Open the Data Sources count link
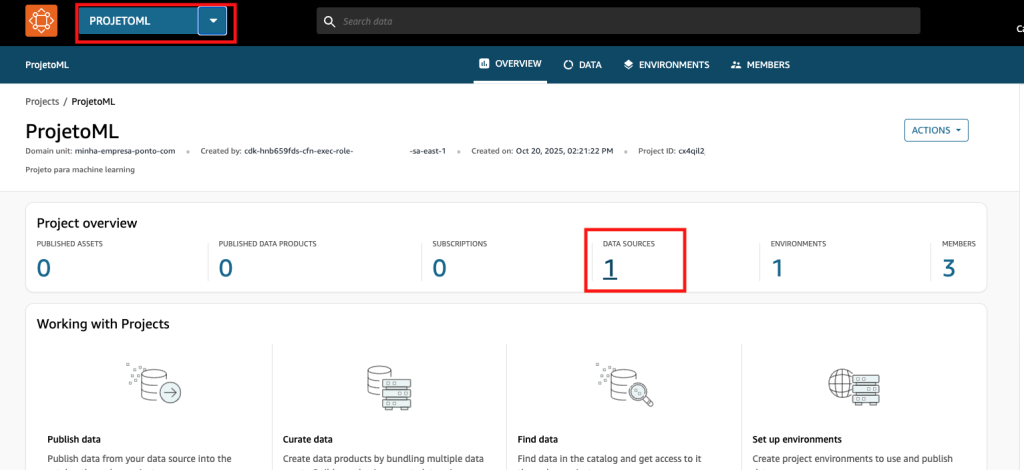 (x=608, y=267)
